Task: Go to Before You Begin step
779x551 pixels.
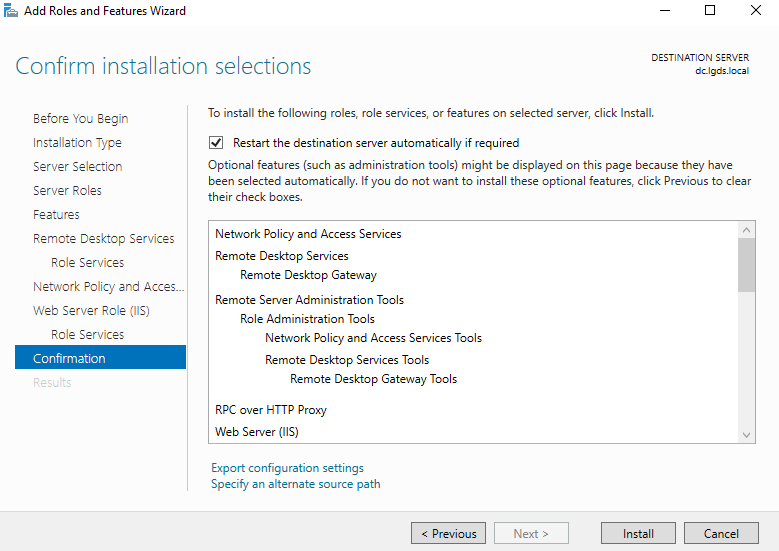Action: coord(80,119)
